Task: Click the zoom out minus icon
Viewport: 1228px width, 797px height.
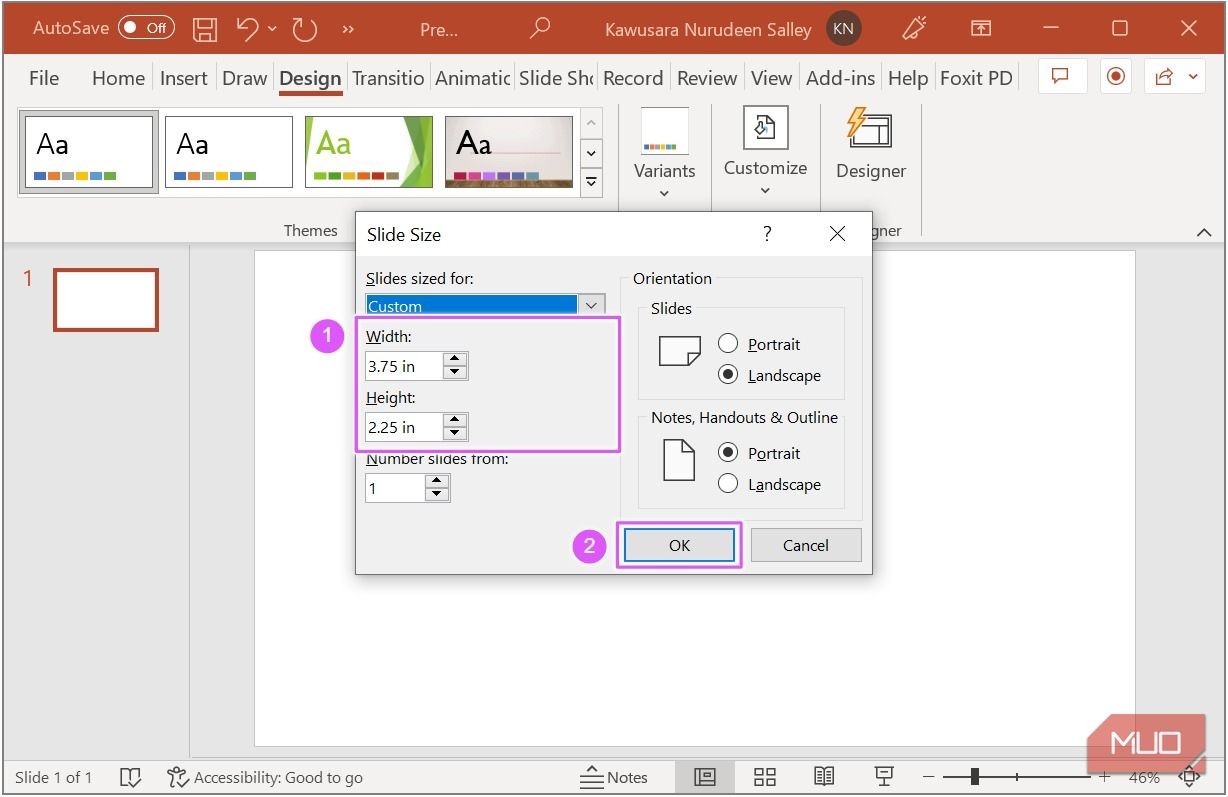Action: click(929, 777)
